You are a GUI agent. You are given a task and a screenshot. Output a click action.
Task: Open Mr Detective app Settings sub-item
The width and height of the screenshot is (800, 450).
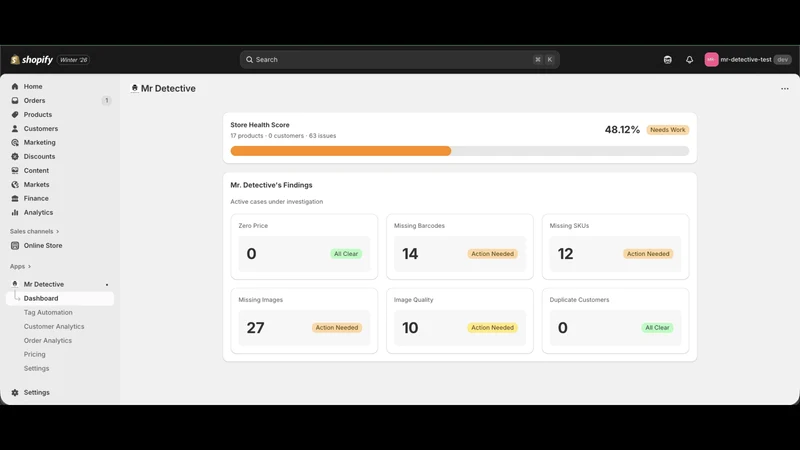36,368
